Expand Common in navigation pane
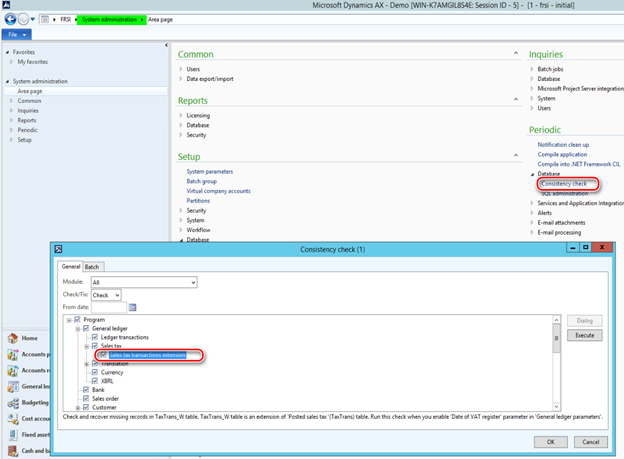Screen dimensions: 624x459 [12, 101]
